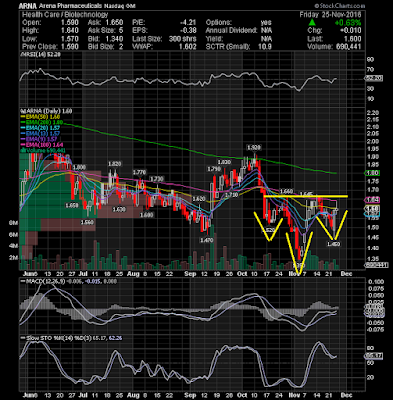The height and width of the screenshot is (400, 393).
Task: Click the 2.20 price axis label
Action: [373, 112]
